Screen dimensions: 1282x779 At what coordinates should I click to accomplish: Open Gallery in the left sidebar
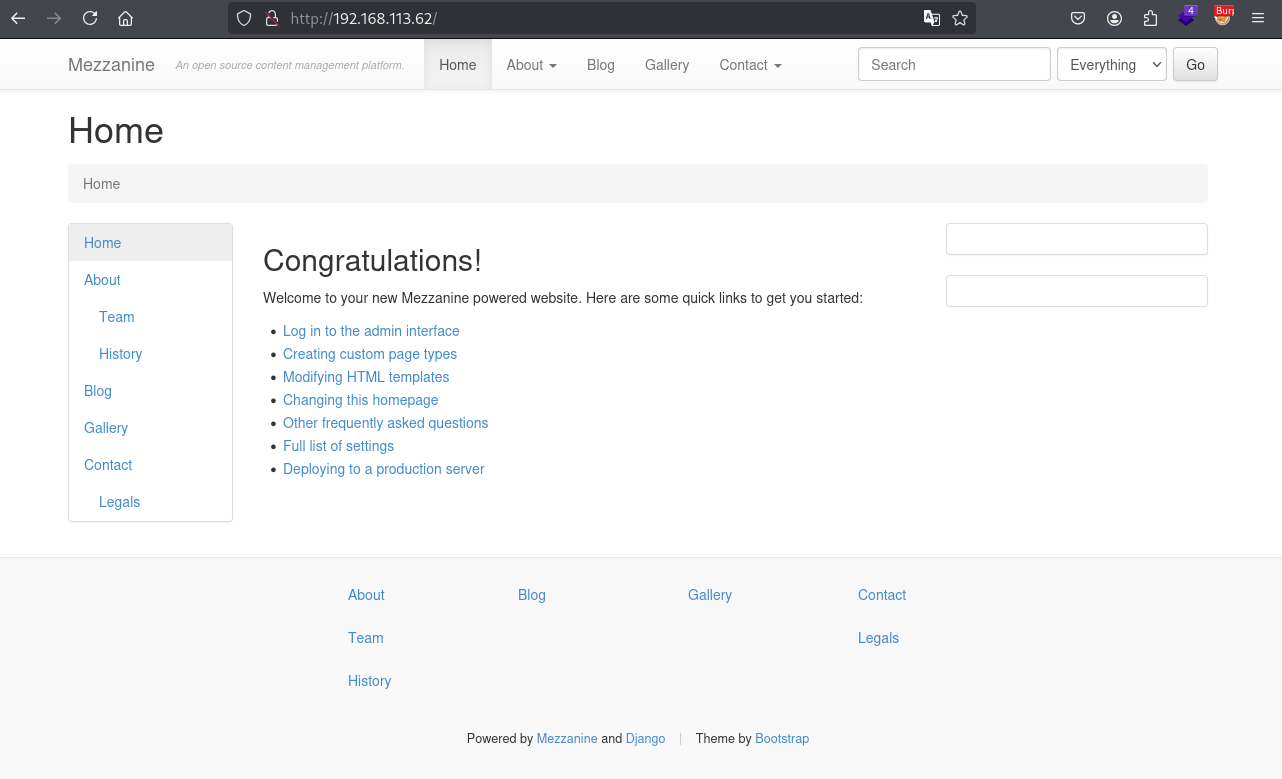coord(150,428)
